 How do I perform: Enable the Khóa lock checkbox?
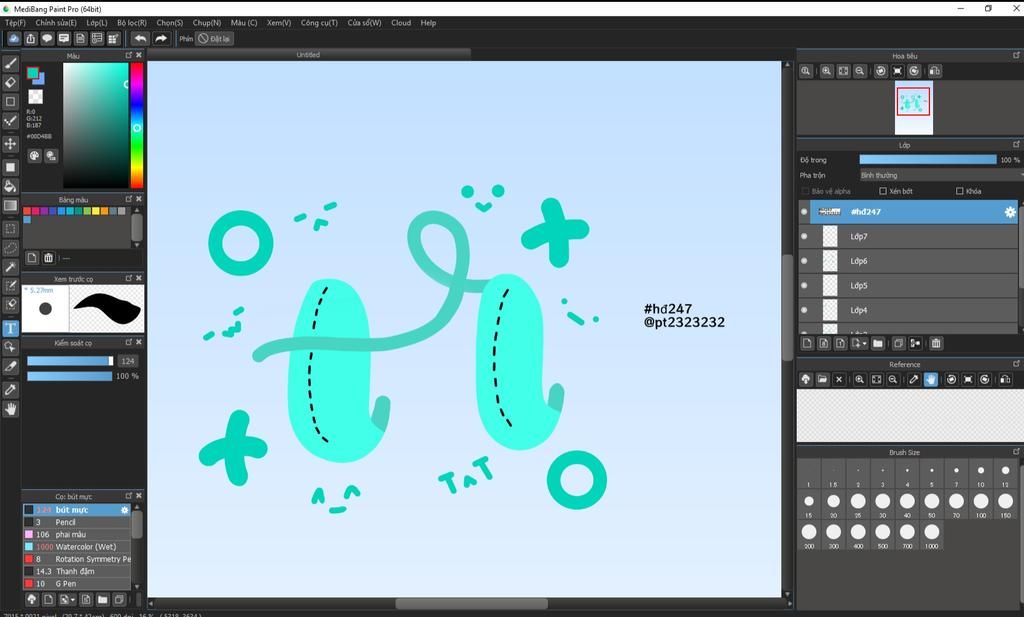tap(959, 191)
